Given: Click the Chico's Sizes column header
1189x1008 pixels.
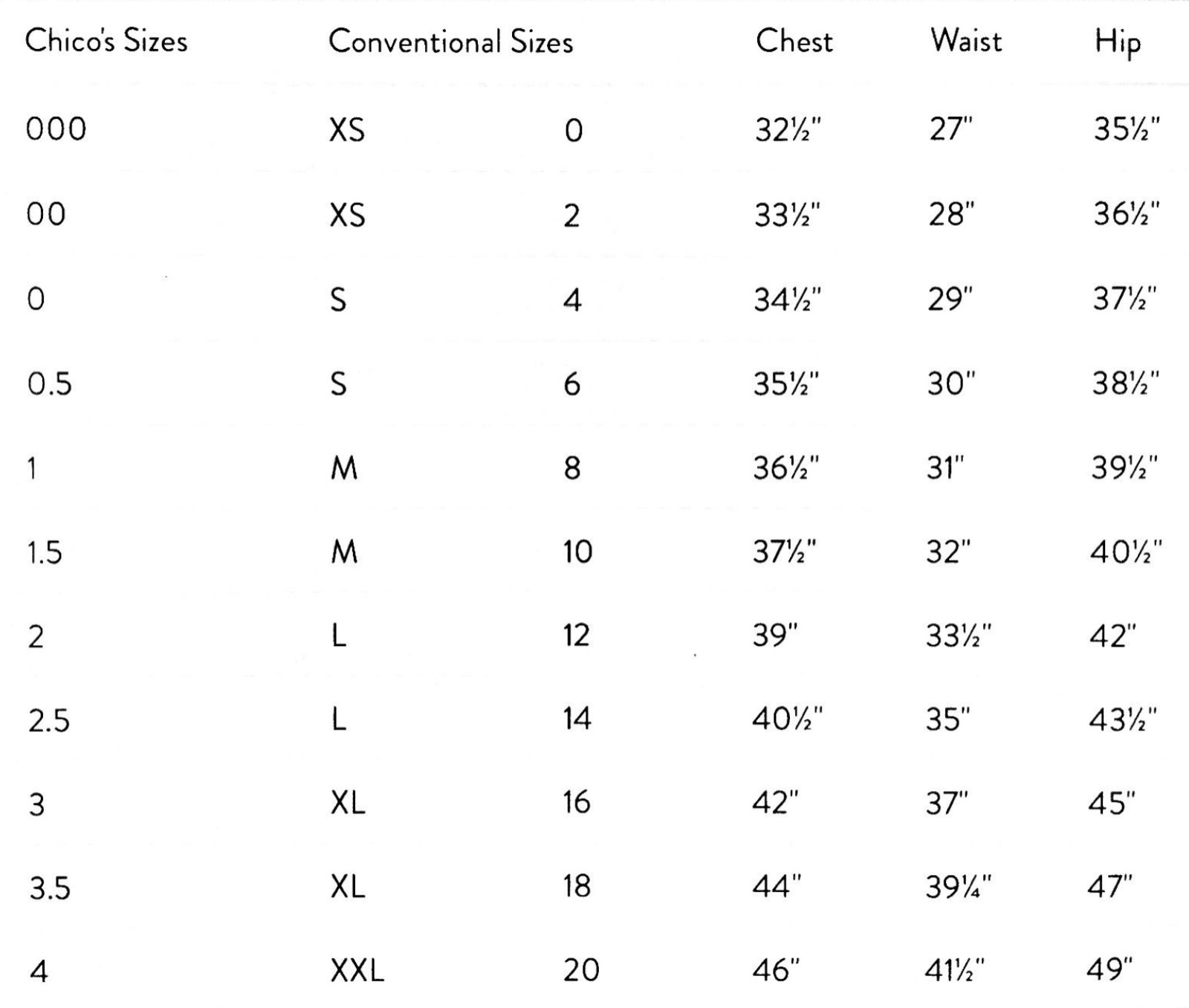Looking at the screenshot, I should 106,41.
